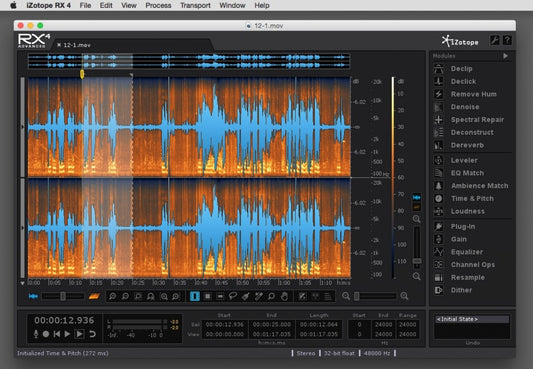Zoom in frequency scale magnifier

pyautogui.click(x=417, y=219)
